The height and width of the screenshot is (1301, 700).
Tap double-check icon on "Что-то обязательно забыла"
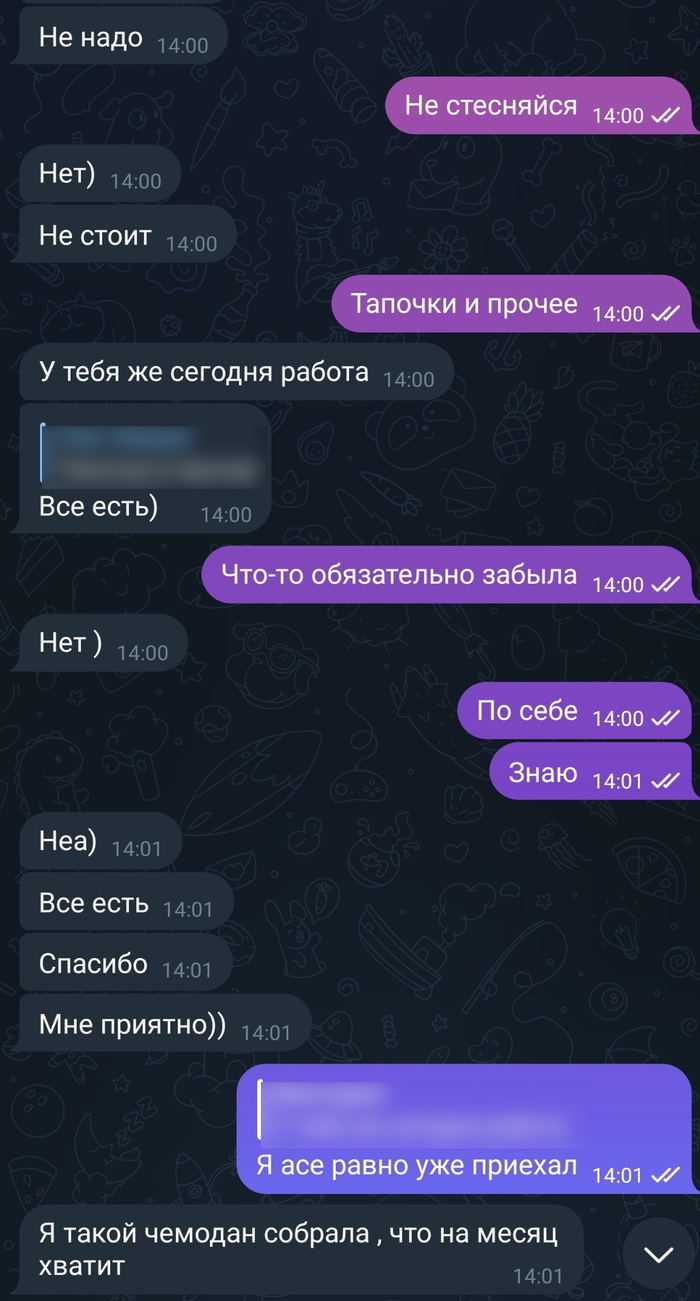coord(665,586)
